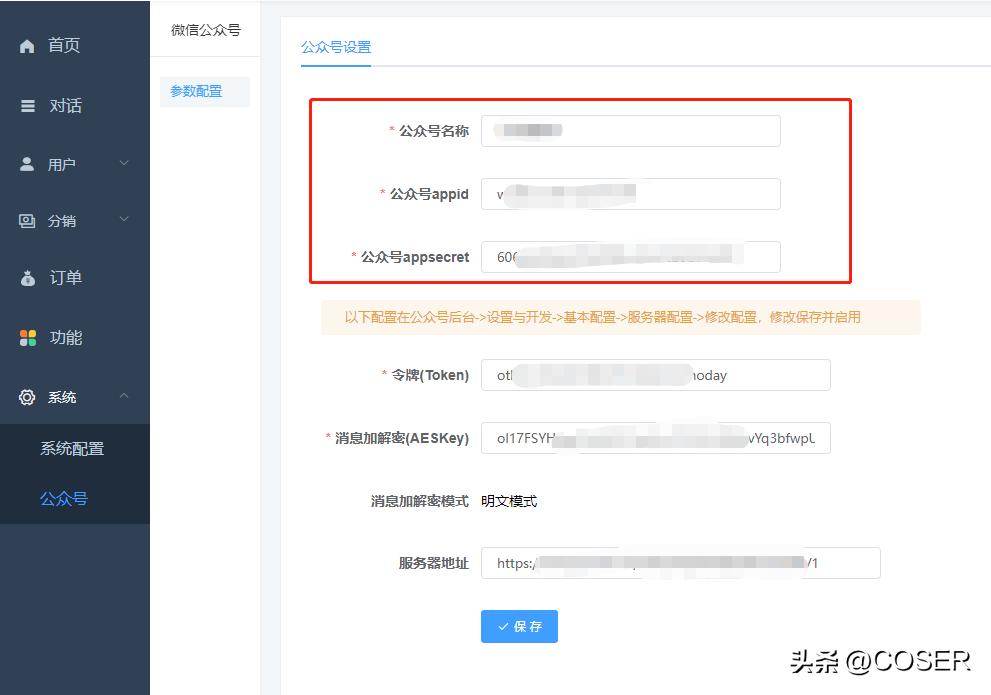Click the home icon beside 首页
This screenshot has height=695, width=991.
tap(27, 44)
